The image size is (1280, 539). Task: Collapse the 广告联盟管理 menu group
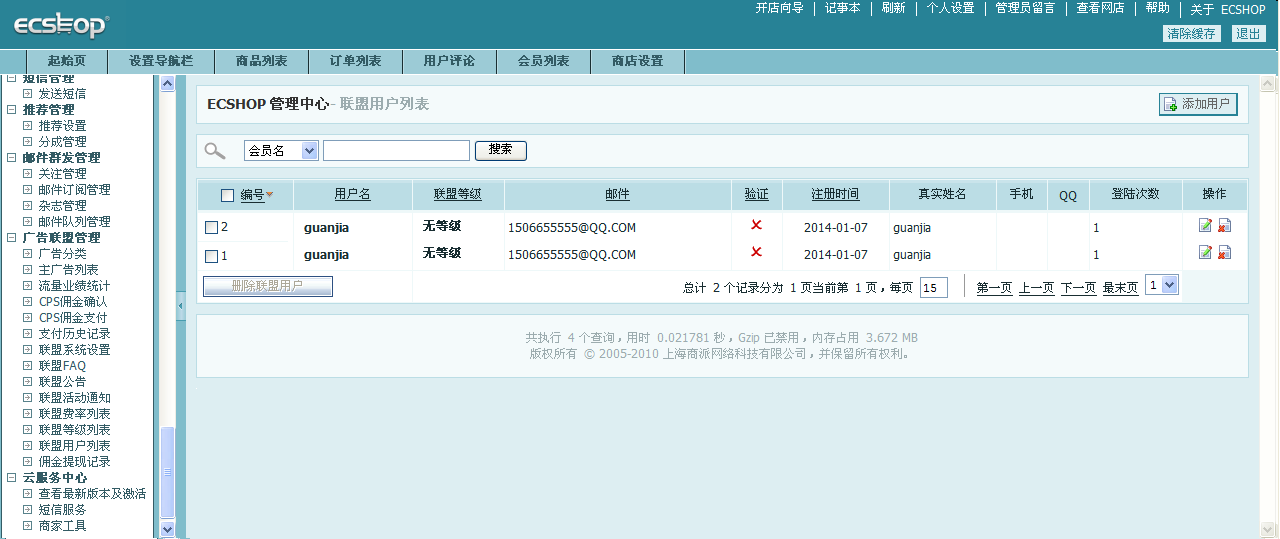tap(11, 238)
